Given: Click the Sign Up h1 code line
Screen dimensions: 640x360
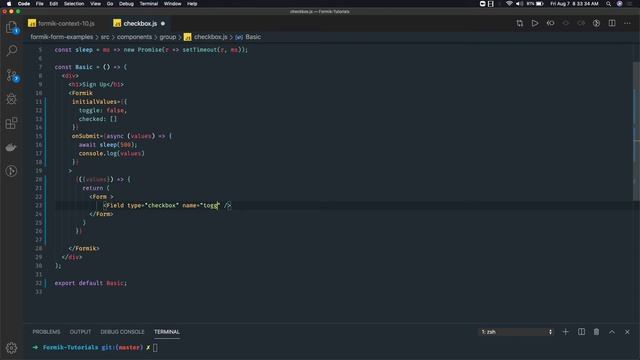Looking at the screenshot, I should click(x=96, y=84).
